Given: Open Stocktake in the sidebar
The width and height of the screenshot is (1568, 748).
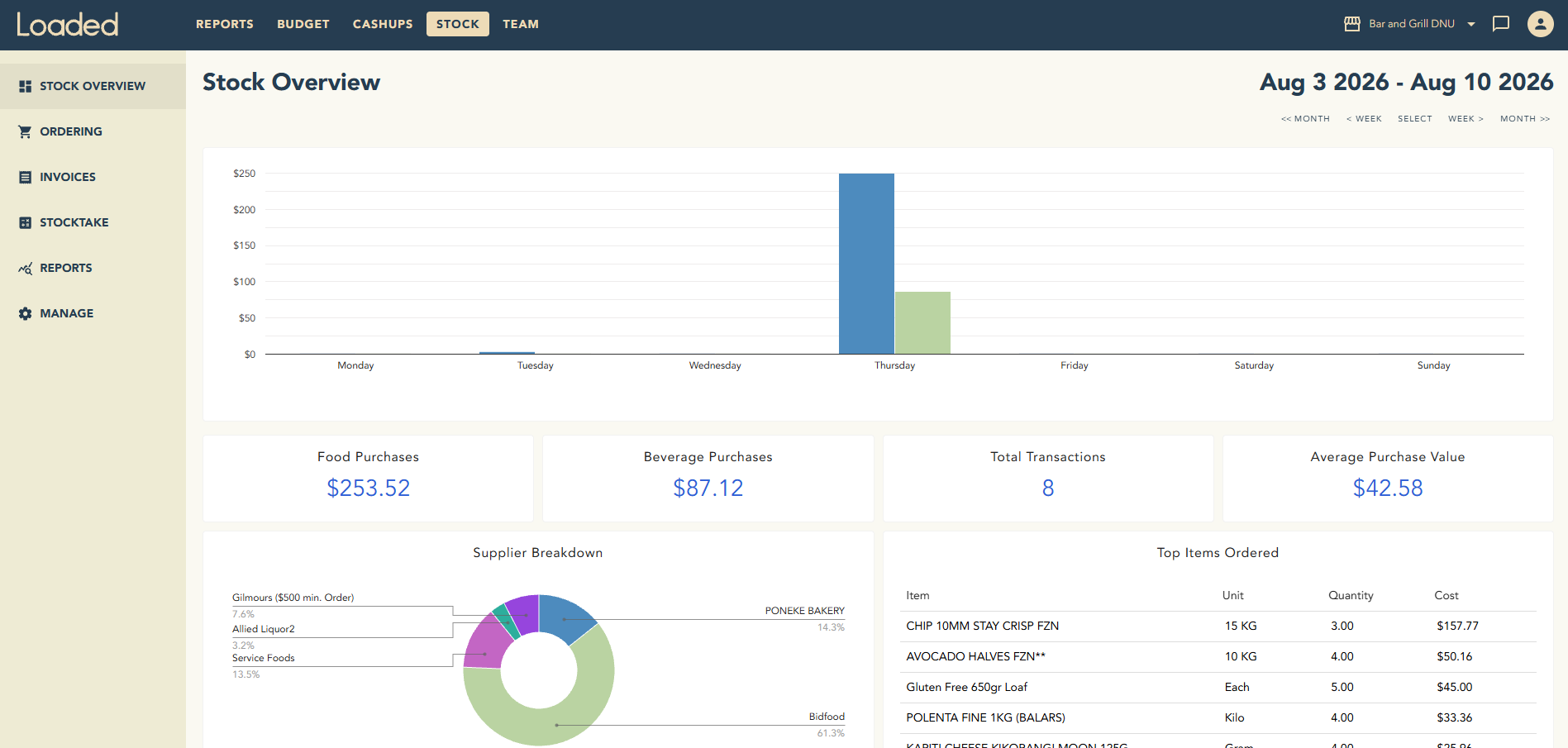Looking at the screenshot, I should click(93, 222).
